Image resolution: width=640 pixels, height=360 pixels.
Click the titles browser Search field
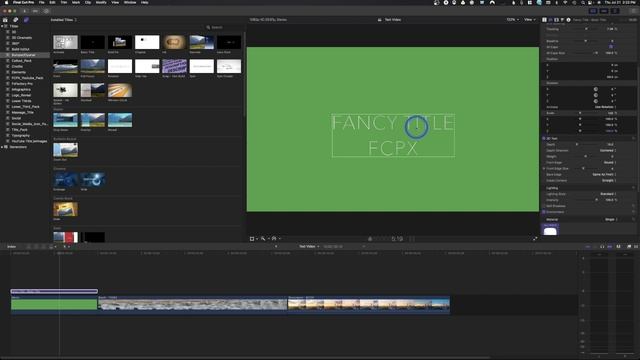[224, 27]
